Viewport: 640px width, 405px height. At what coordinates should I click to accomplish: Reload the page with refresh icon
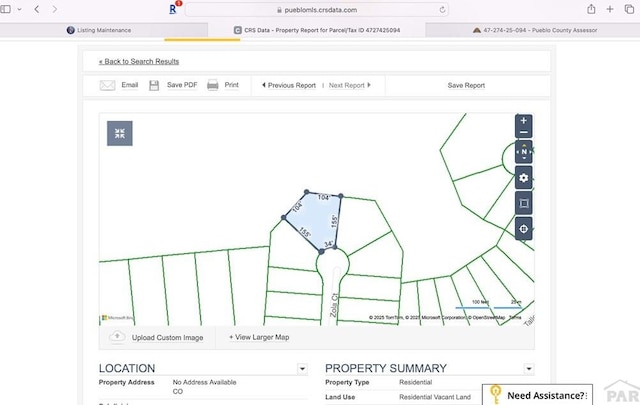[442, 10]
